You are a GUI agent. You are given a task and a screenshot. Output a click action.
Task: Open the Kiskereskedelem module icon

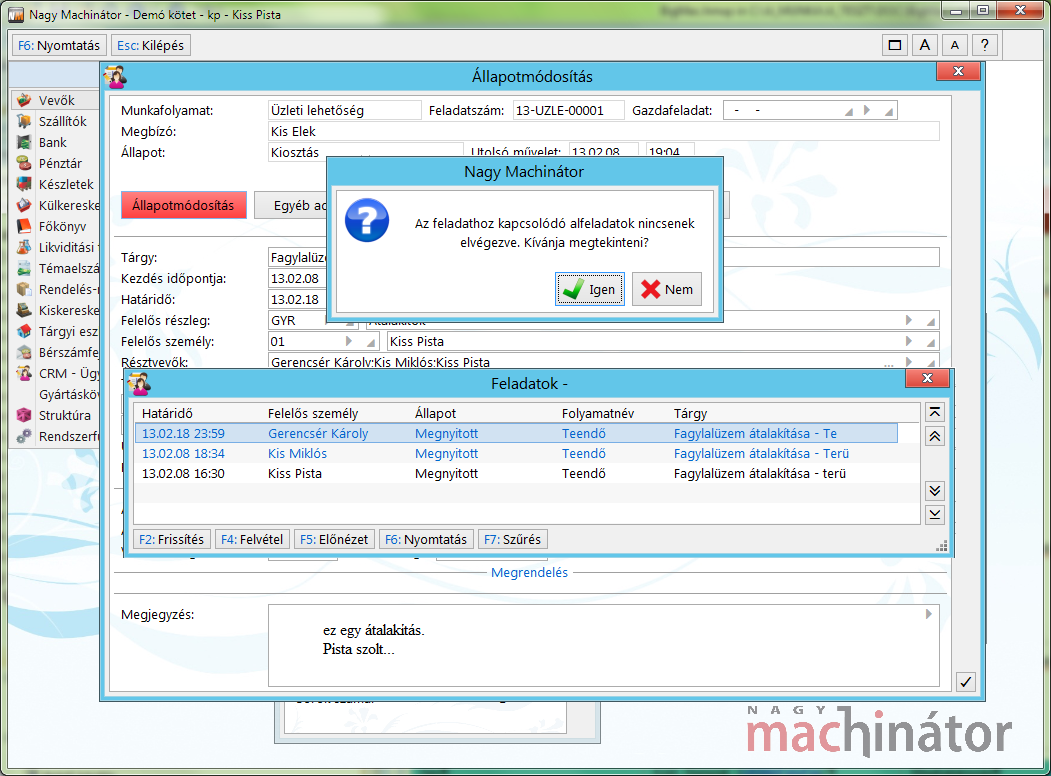coord(24,310)
